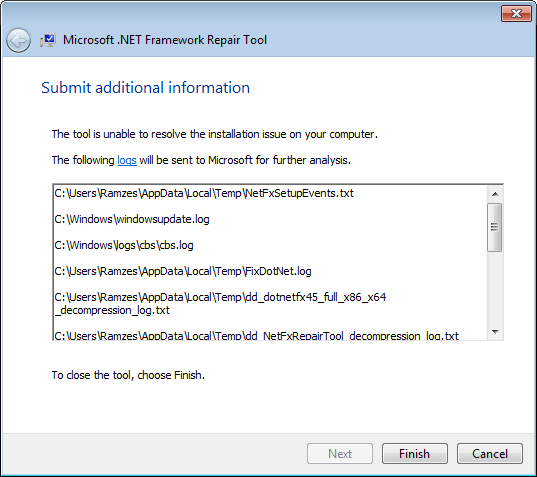Select the dd_dotnetfx45_full_x86_x64 decompression log line
Screen dimensions: 537x477
[x=220, y=303]
